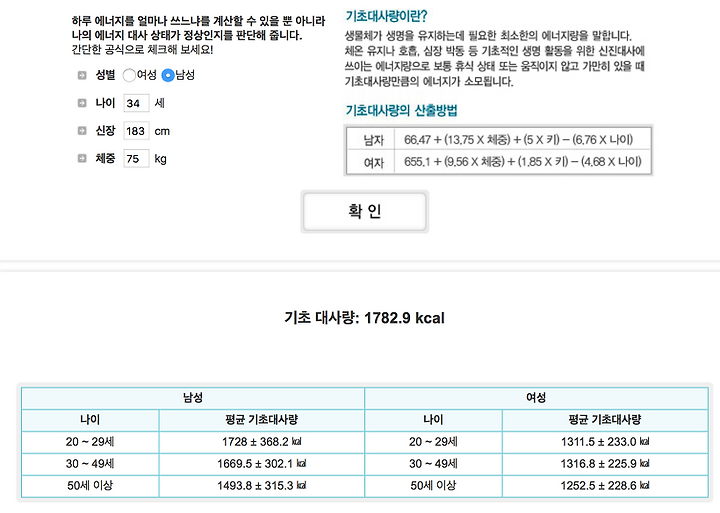
Task: Select the 남성 radio button
Action: (168, 75)
